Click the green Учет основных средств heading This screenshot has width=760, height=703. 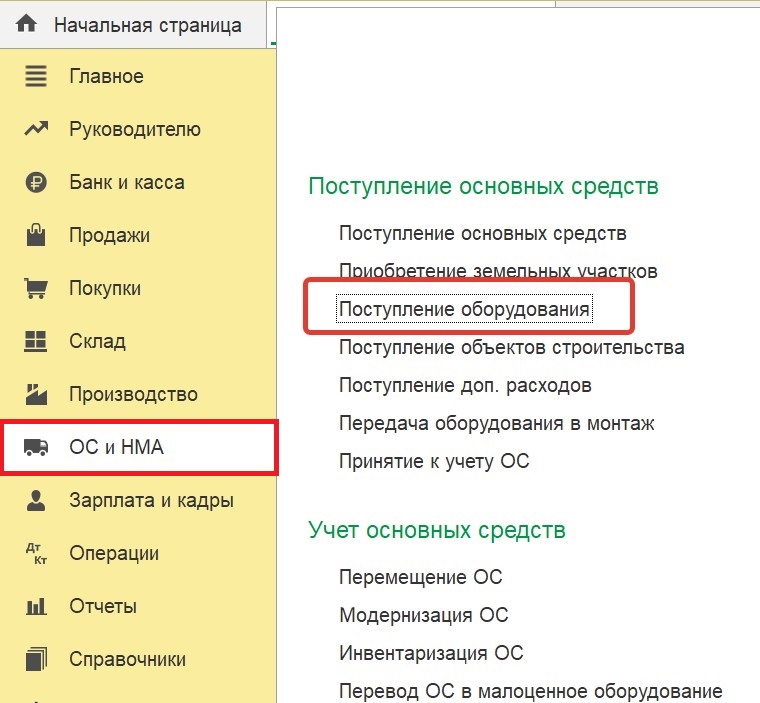[437, 530]
